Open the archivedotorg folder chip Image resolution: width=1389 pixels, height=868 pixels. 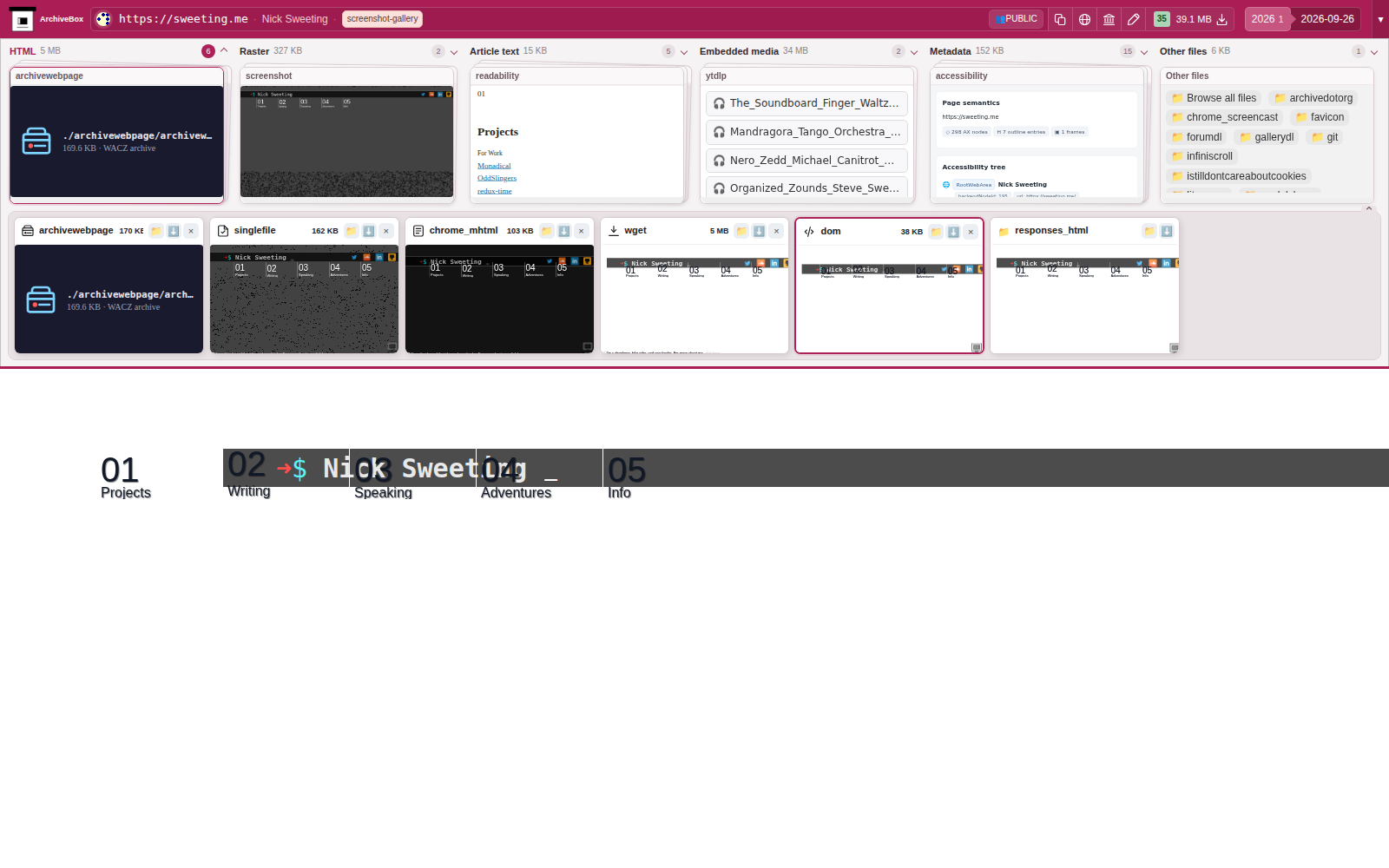tap(1313, 98)
